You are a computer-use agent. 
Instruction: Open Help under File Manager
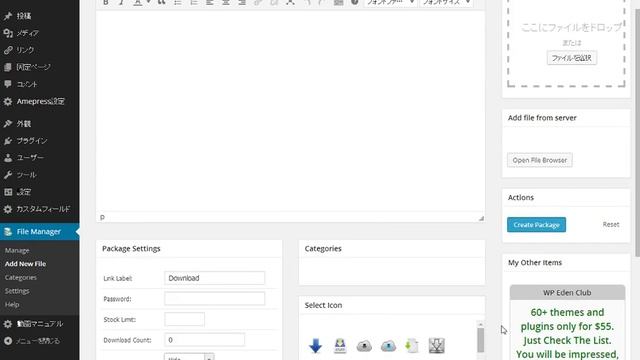[12, 304]
